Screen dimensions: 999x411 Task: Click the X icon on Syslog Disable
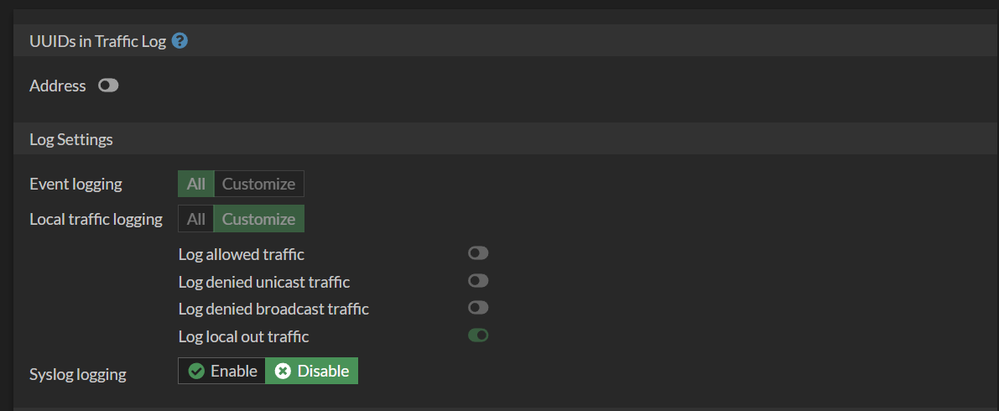[x=283, y=371]
